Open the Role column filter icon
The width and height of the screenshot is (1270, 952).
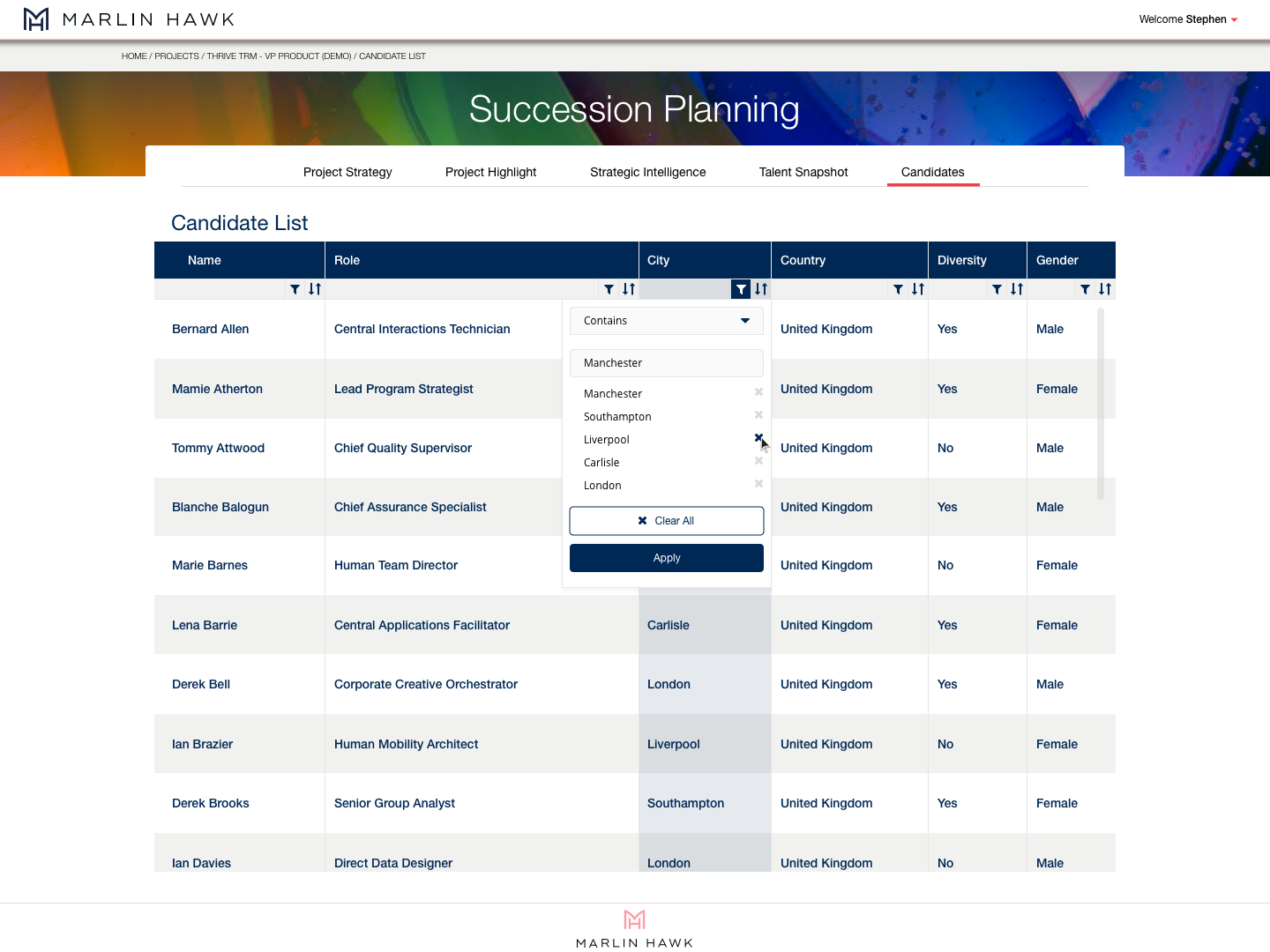[609, 289]
